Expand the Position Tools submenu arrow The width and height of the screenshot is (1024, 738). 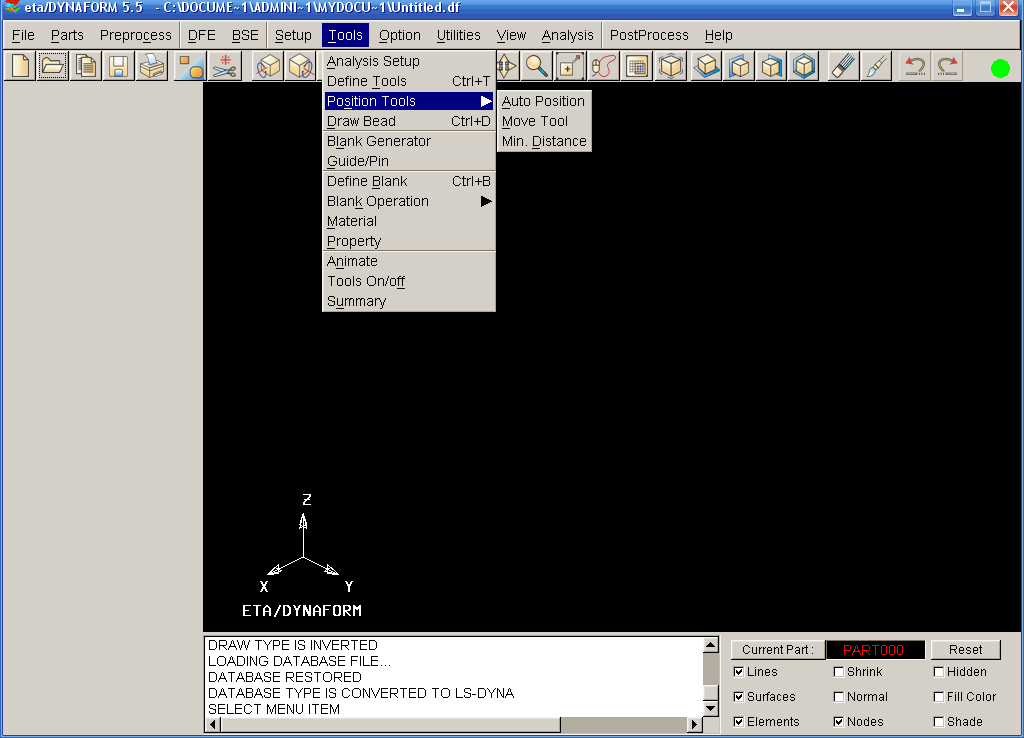(x=486, y=101)
